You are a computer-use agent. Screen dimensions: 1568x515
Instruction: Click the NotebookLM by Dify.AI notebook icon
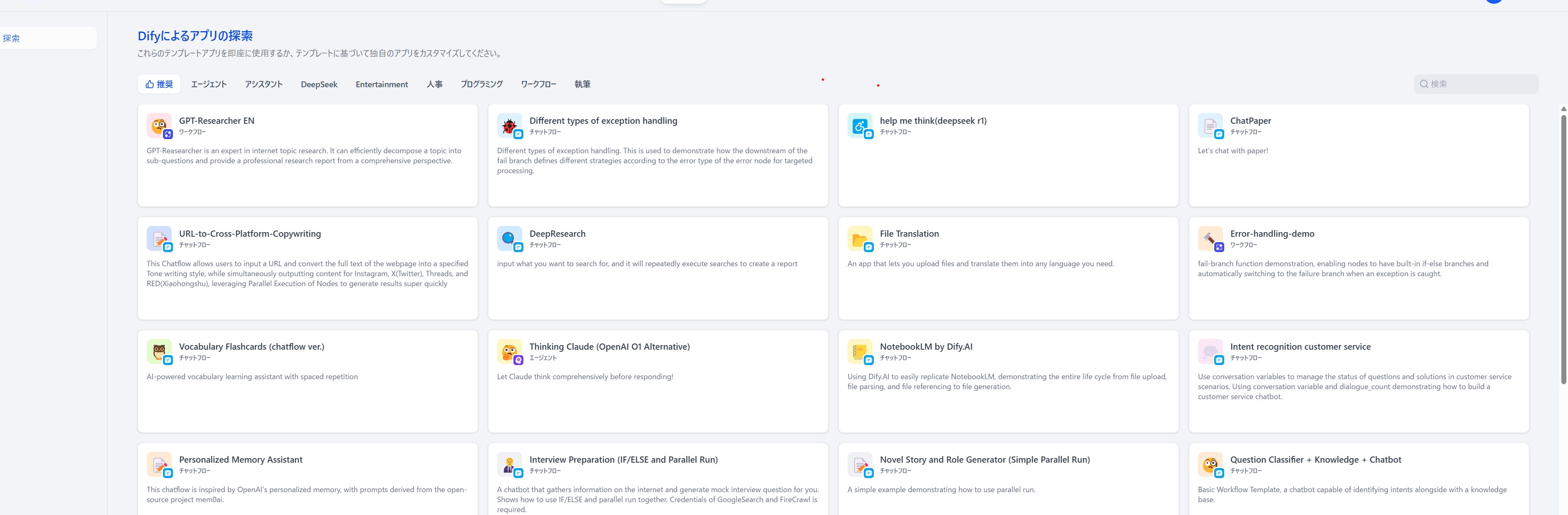(x=860, y=352)
